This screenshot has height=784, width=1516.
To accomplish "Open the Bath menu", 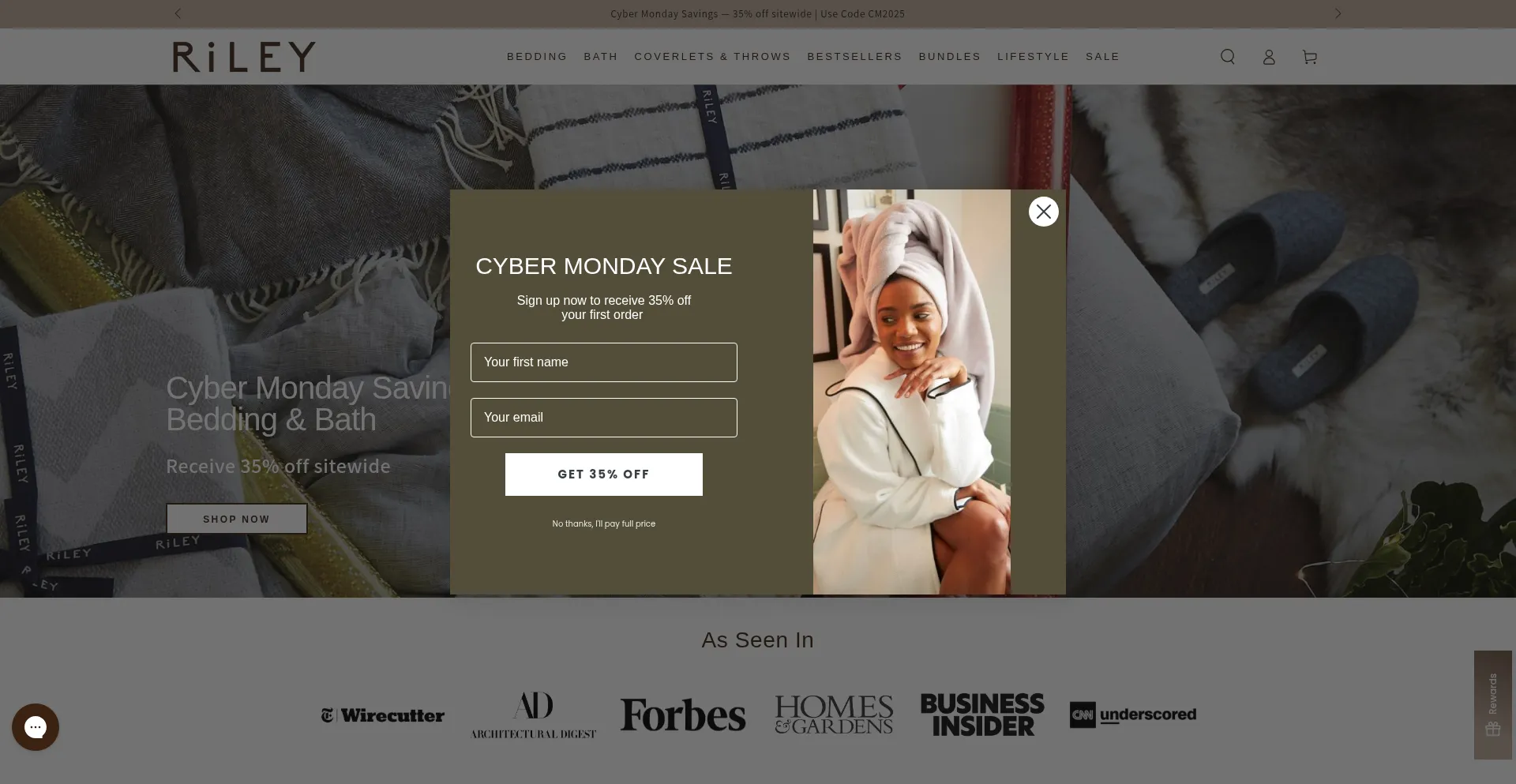I will 600,57.
